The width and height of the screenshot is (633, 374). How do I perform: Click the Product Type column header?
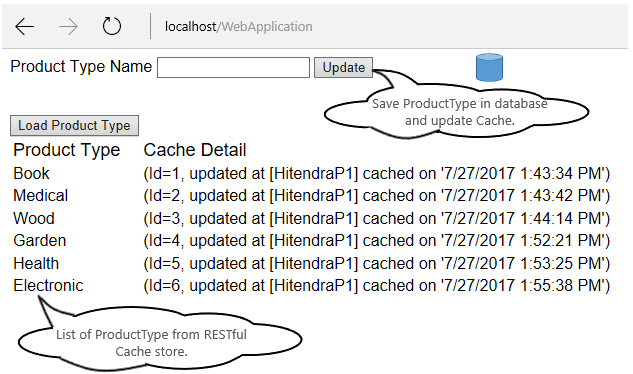pyautogui.click(x=67, y=150)
